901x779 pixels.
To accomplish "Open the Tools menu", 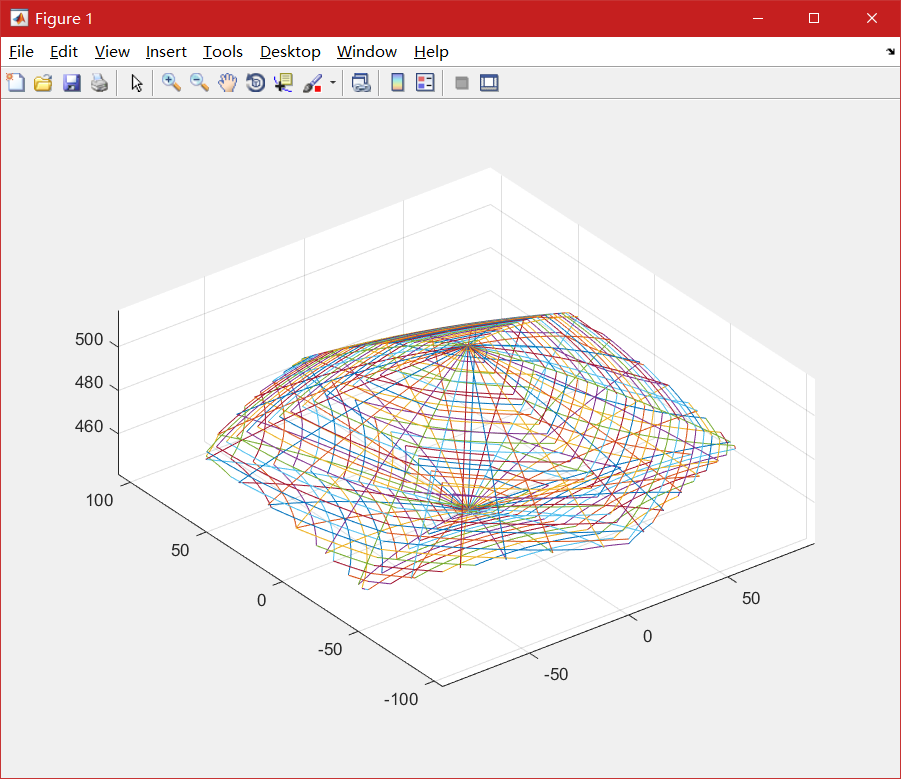I will pos(223,52).
